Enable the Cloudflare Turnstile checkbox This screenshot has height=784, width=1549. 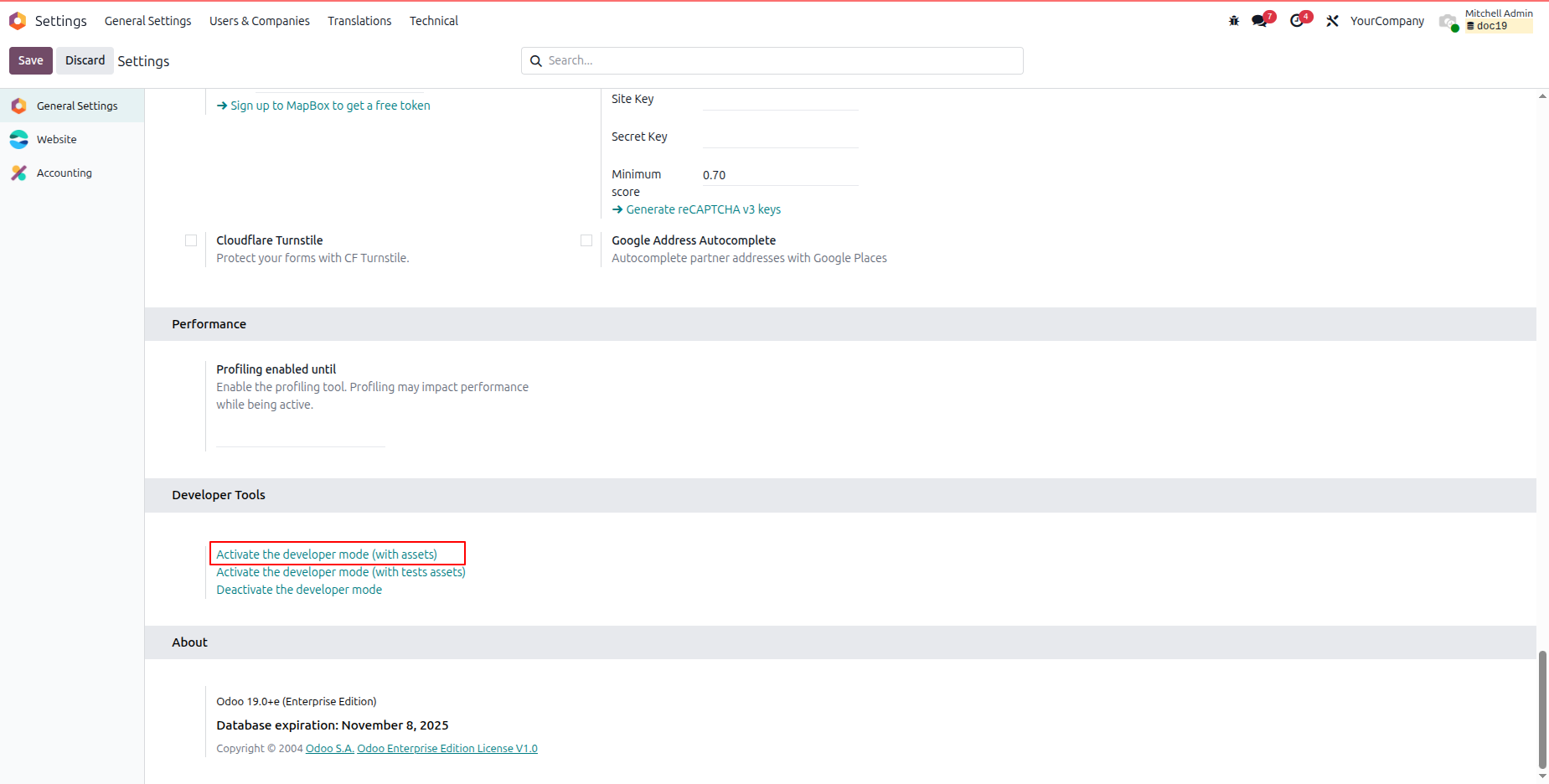(191, 240)
